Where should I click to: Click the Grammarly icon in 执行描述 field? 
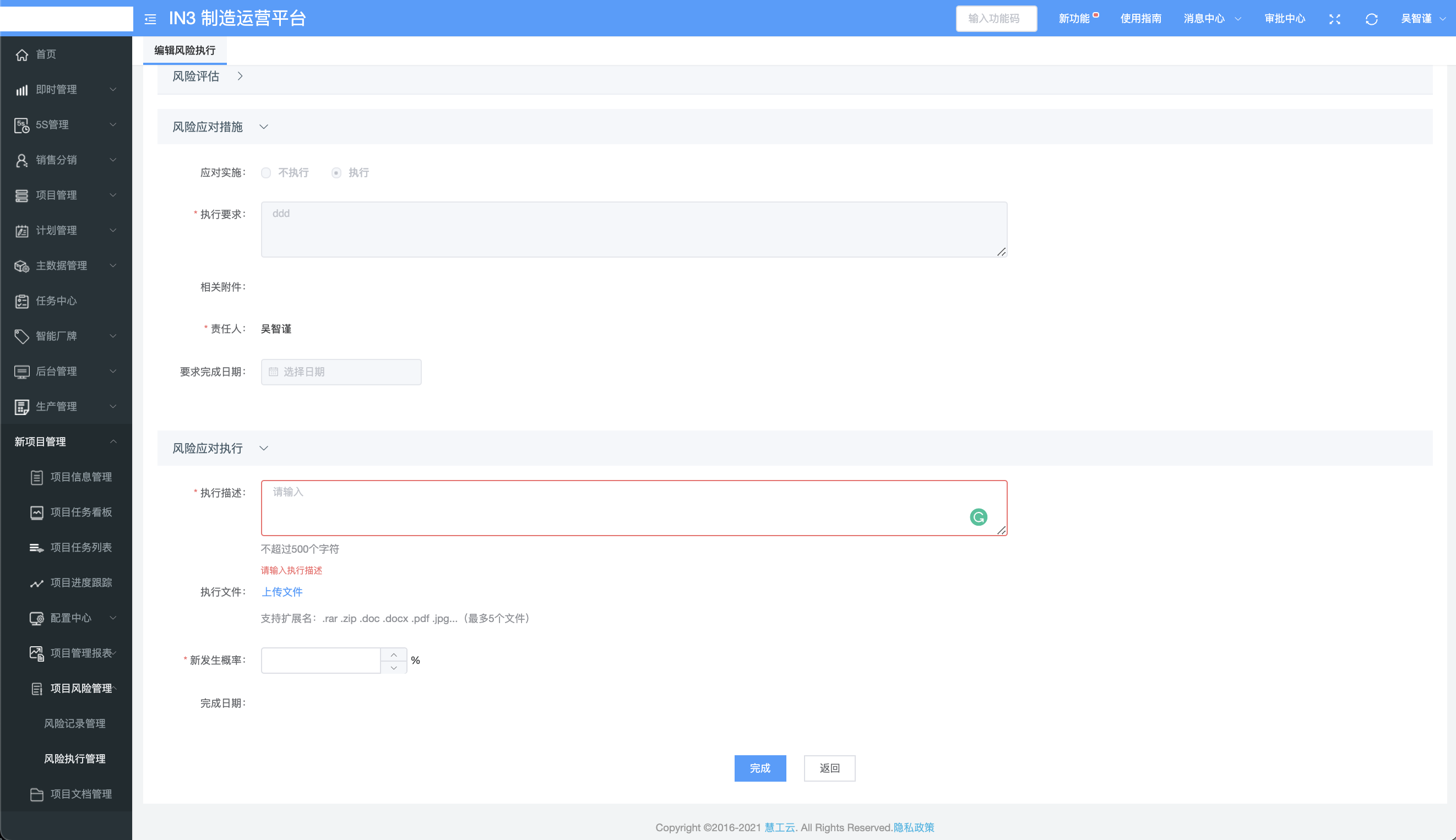coord(978,517)
